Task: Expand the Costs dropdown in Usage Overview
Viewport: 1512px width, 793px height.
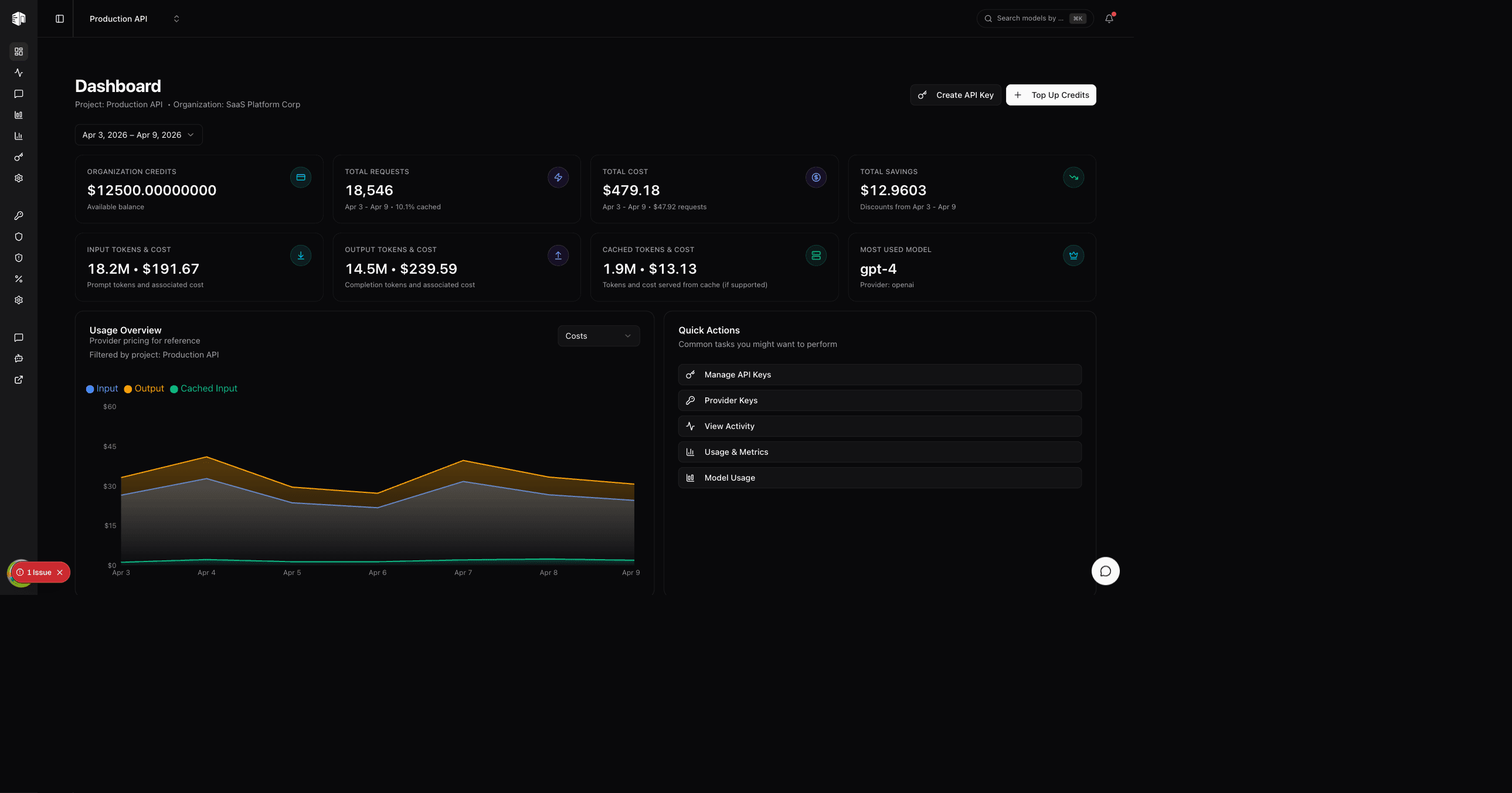Action: pos(598,336)
